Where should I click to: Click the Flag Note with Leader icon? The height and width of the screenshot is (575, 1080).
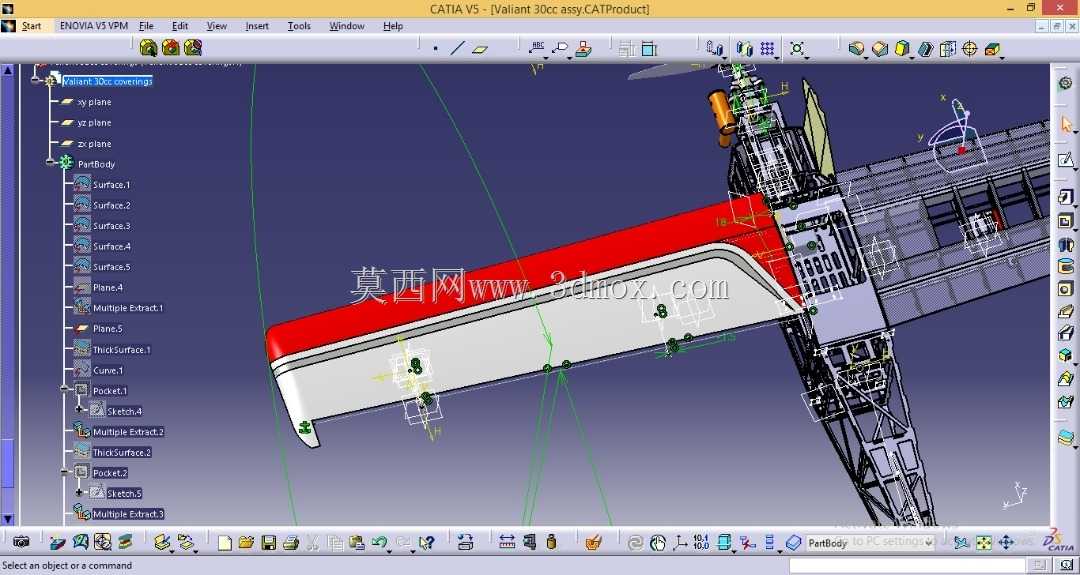tap(561, 48)
